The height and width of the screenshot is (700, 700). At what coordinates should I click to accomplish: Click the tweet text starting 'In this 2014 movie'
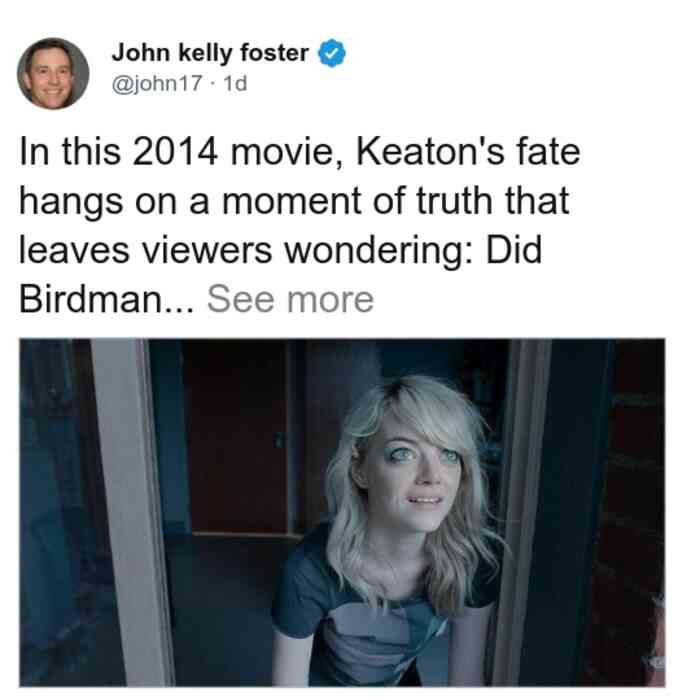[x=300, y=225]
